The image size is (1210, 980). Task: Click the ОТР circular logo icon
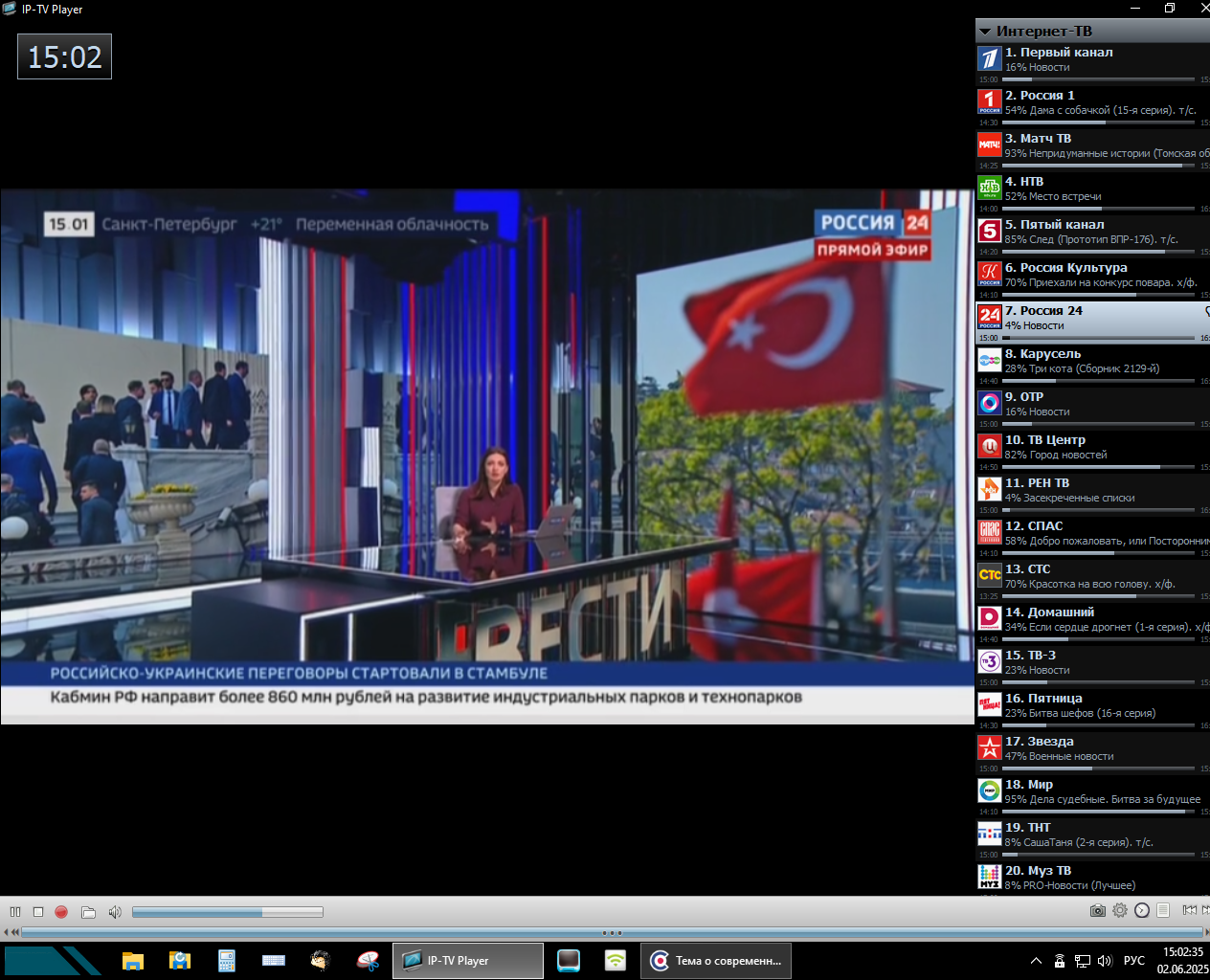pos(990,403)
